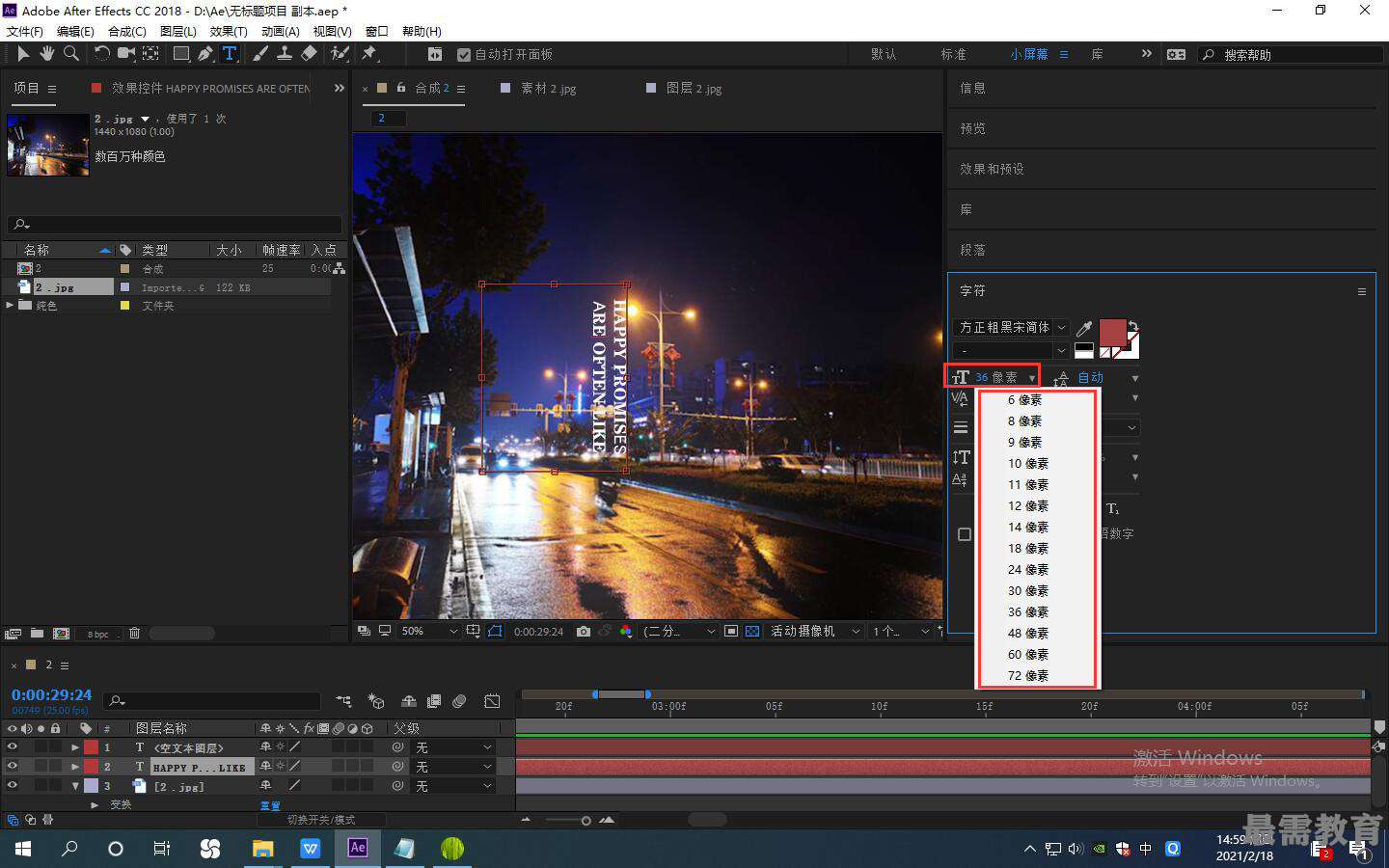1389x868 pixels.
Task: Hide the empty text layer 1
Action: 13,747
